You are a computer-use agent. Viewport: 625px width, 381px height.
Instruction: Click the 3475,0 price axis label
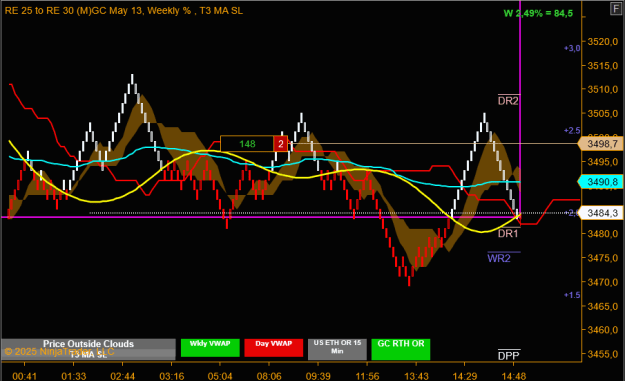603,258
